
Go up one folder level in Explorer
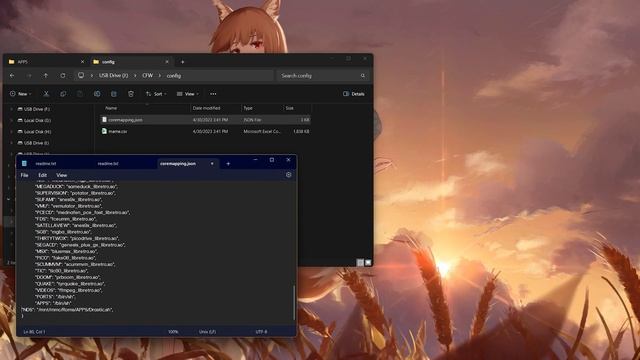46,76
